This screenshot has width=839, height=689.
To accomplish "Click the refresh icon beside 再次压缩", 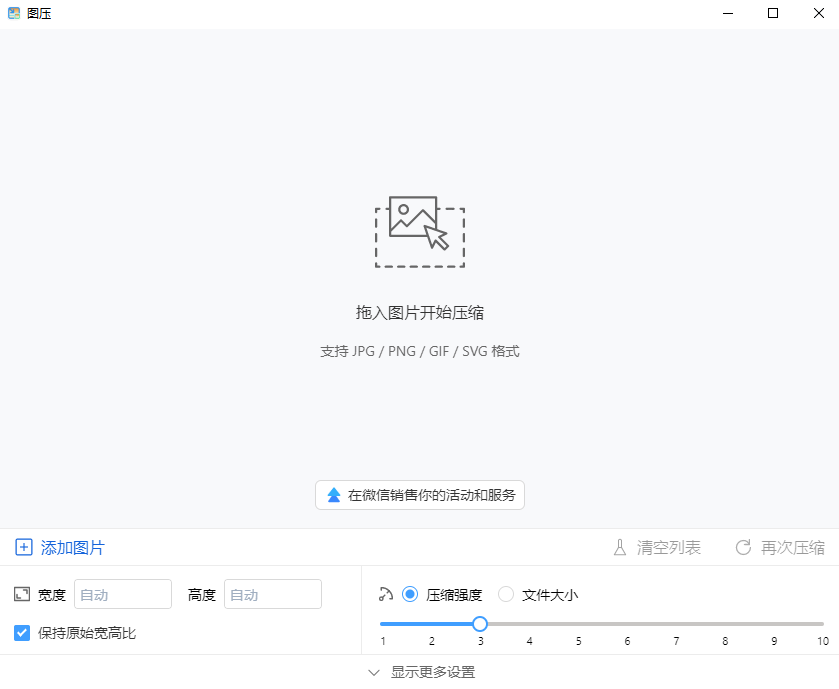I will (742, 547).
